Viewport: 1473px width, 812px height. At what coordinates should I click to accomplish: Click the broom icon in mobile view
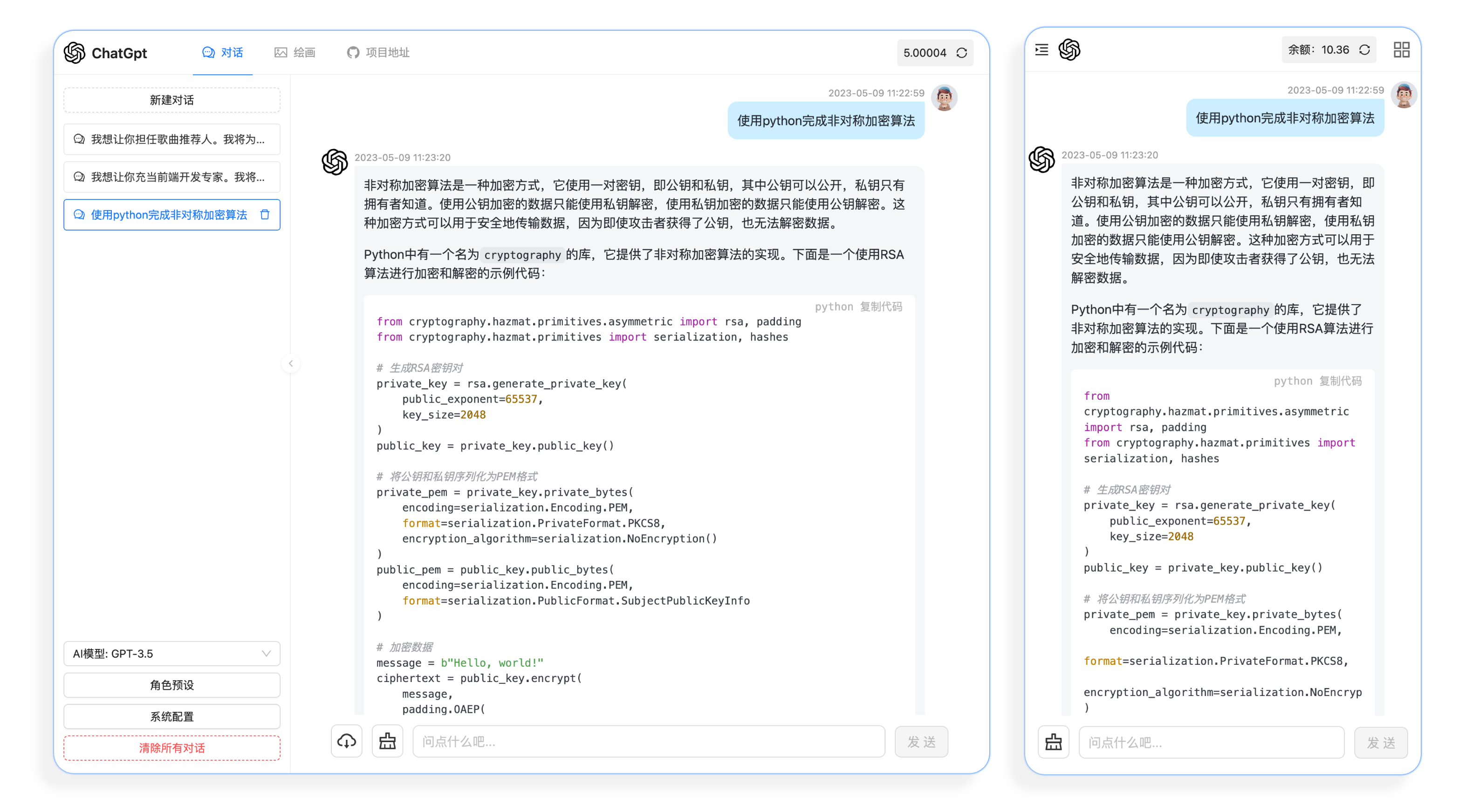(1053, 742)
